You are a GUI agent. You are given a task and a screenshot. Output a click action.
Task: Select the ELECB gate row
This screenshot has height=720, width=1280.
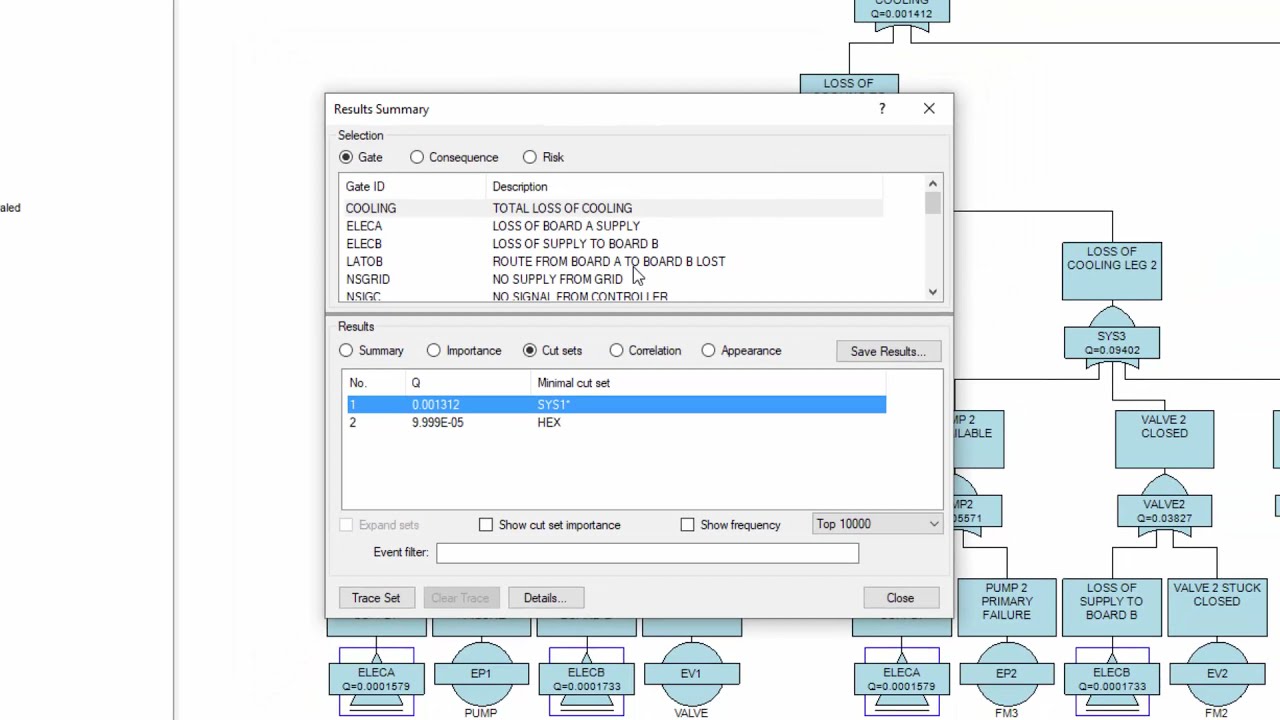click(610, 244)
